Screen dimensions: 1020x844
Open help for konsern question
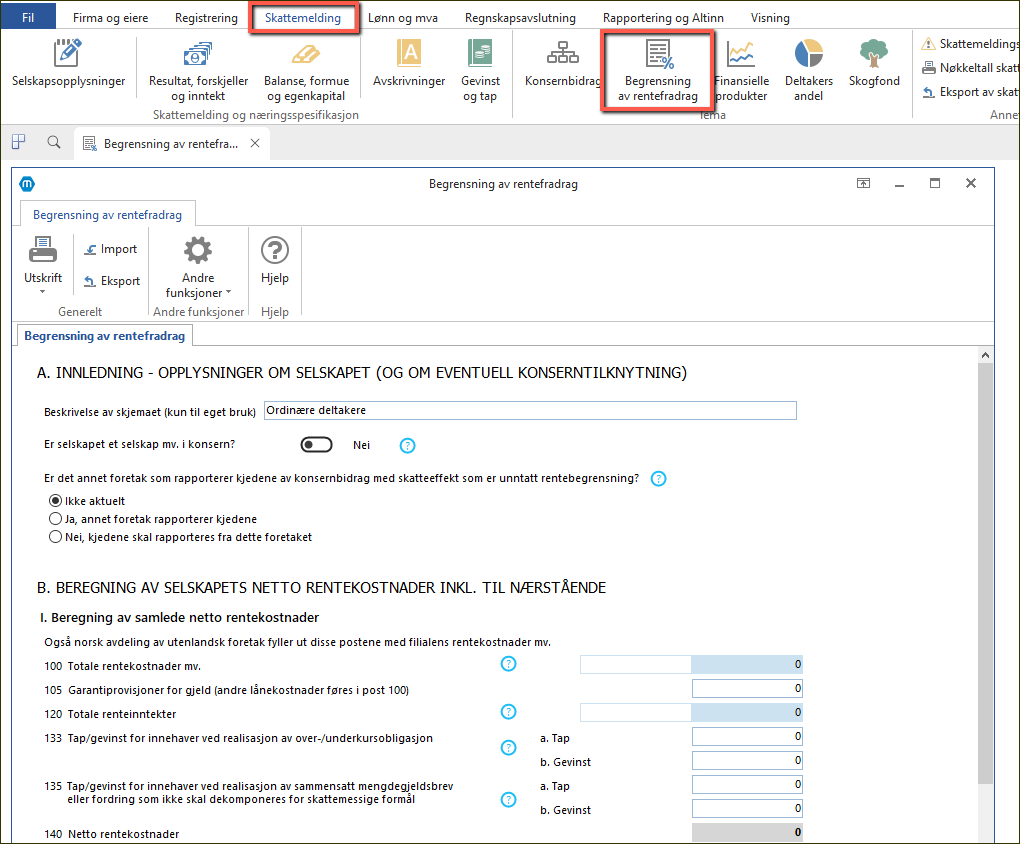[407, 446]
